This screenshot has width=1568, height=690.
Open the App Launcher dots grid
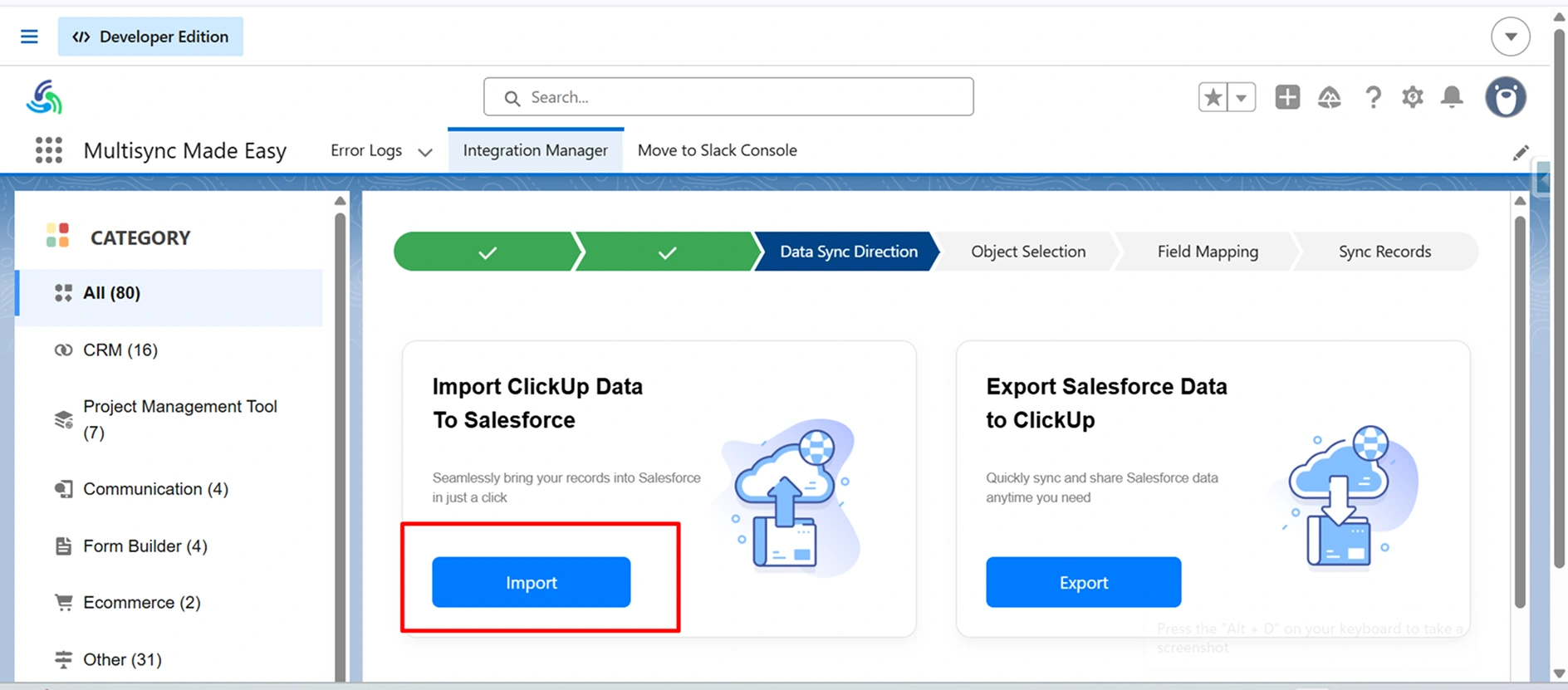point(49,150)
